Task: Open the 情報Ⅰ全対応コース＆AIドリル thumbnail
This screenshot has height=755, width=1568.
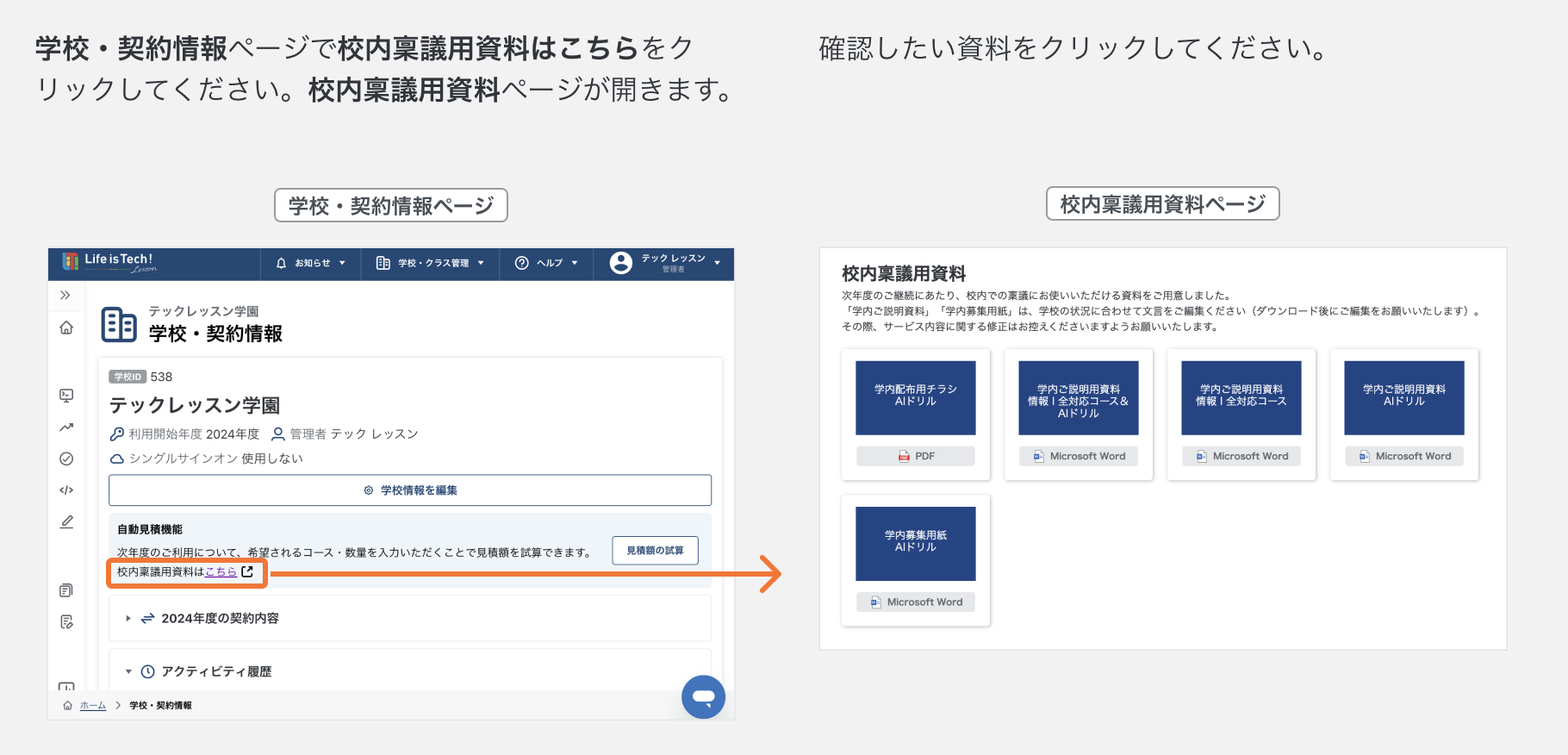Action: (1079, 397)
